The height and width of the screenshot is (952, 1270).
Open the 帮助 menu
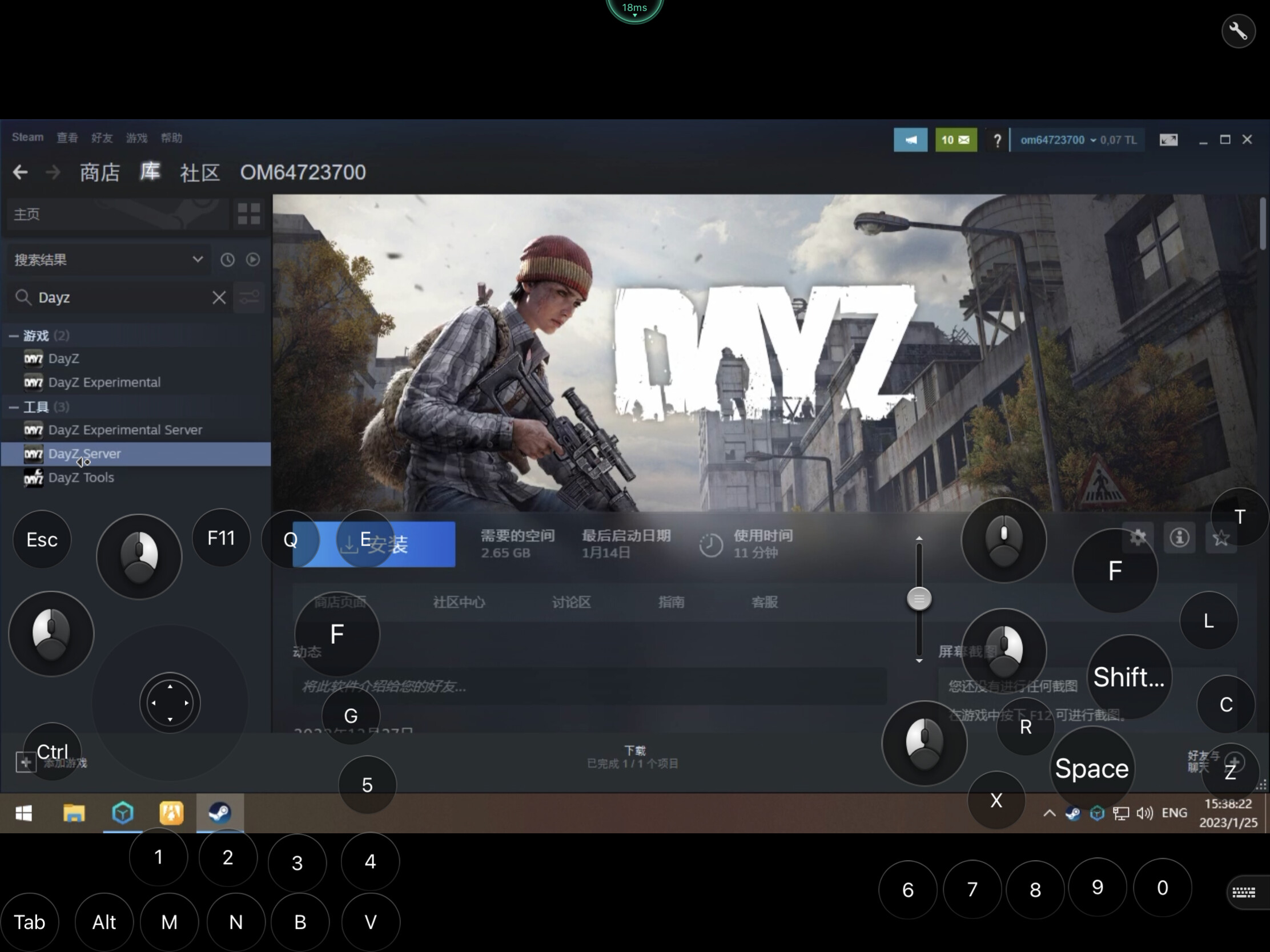click(172, 138)
